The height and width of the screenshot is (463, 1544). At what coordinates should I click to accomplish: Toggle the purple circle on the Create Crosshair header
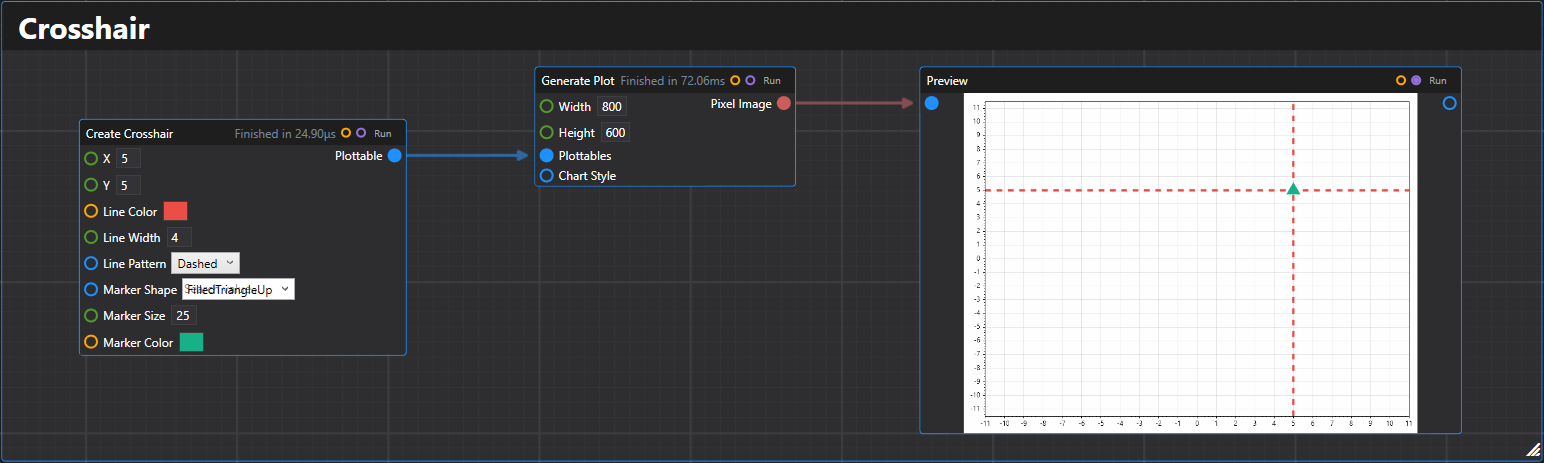point(361,133)
